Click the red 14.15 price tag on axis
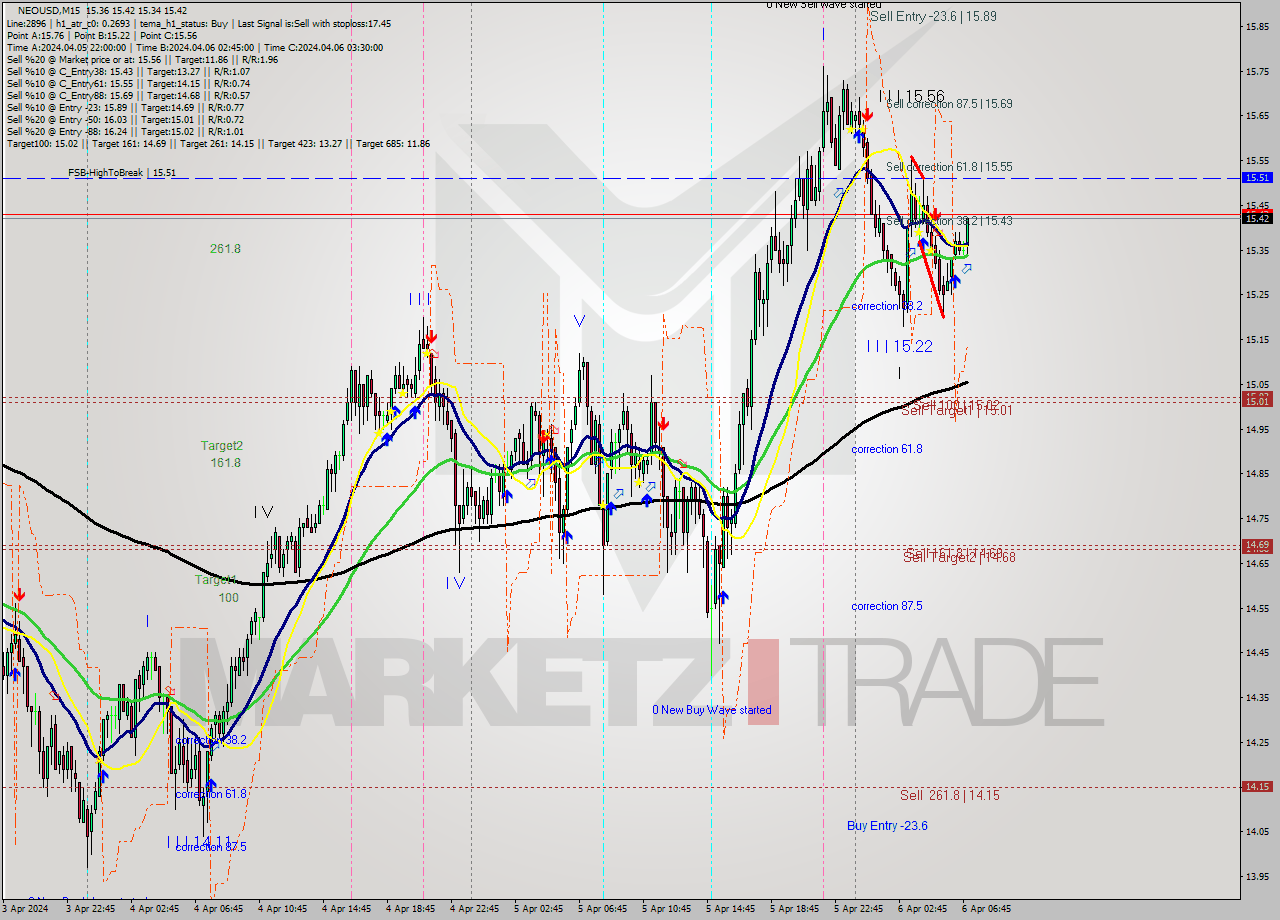The image size is (1280, 920). coord(1256,786)
